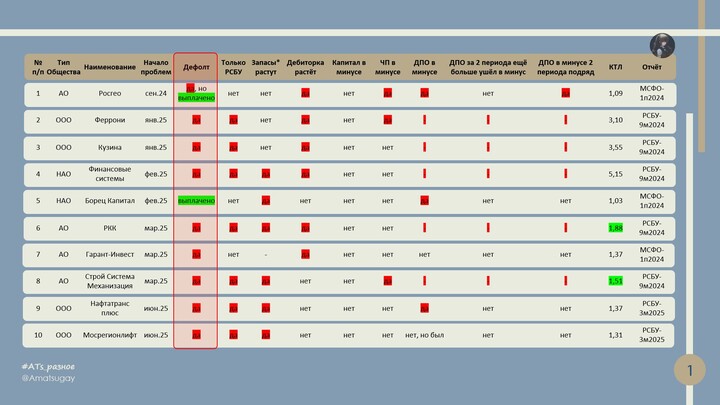Click the red Дебиторка marker for Финансовые системы

point(305,174)
